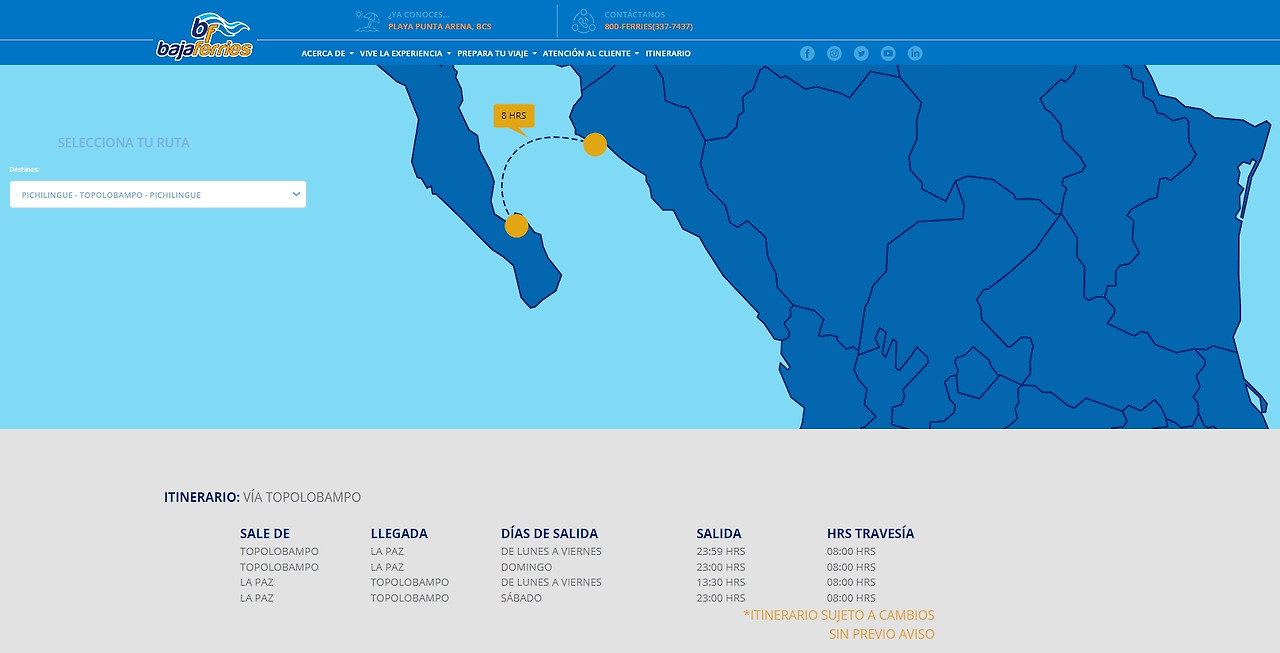
Task: Click the ¿Ya conoces... label
Action: pos(419,15)
